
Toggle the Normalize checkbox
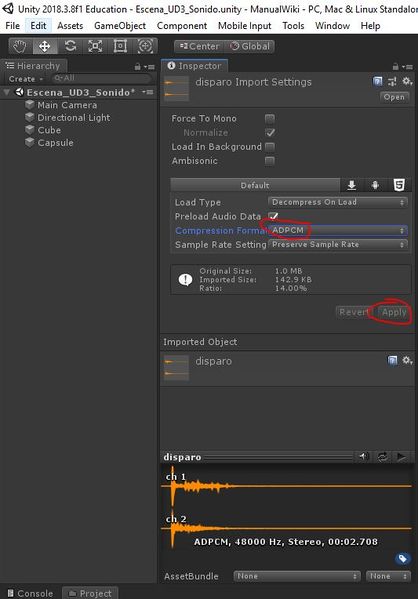(270, 133)
